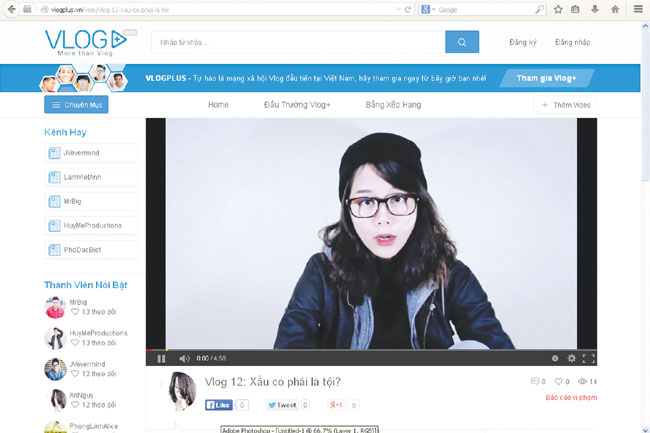Click the video progress bar

pyautogui.click(x=371, y=350)
